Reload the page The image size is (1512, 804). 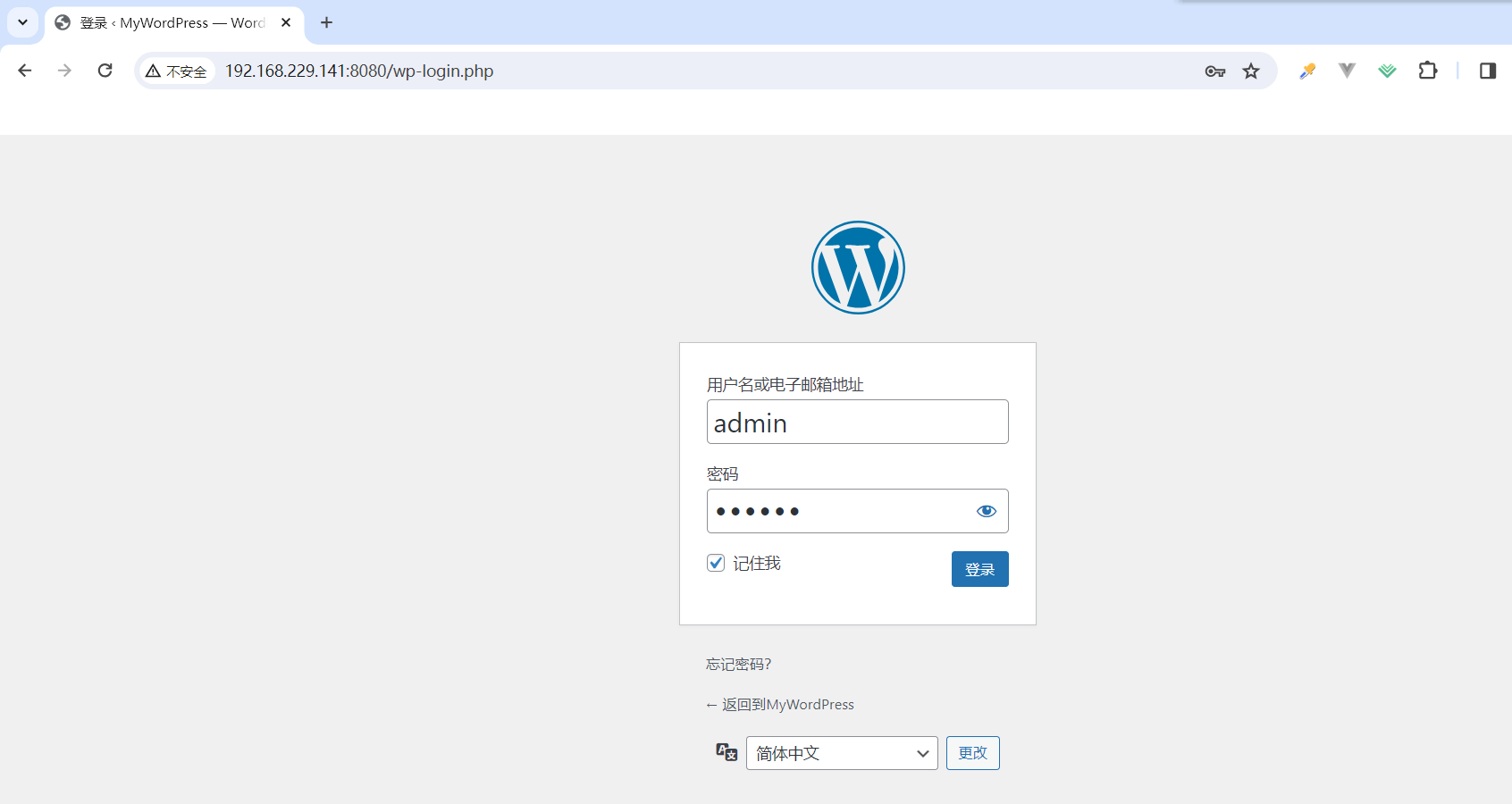click(x=105, y=71)
